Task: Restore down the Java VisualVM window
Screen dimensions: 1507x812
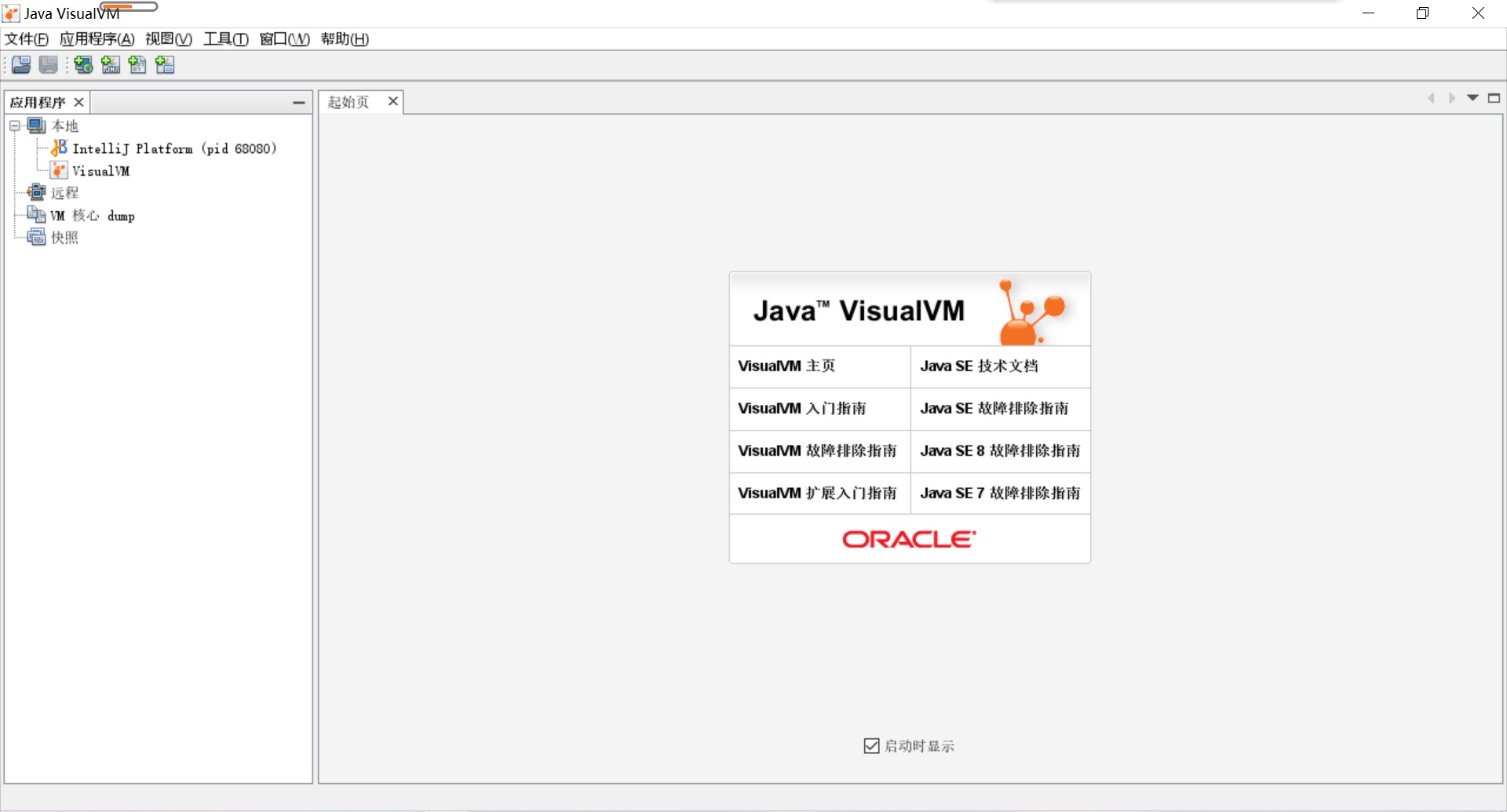Action: (x=1422, y=13)
